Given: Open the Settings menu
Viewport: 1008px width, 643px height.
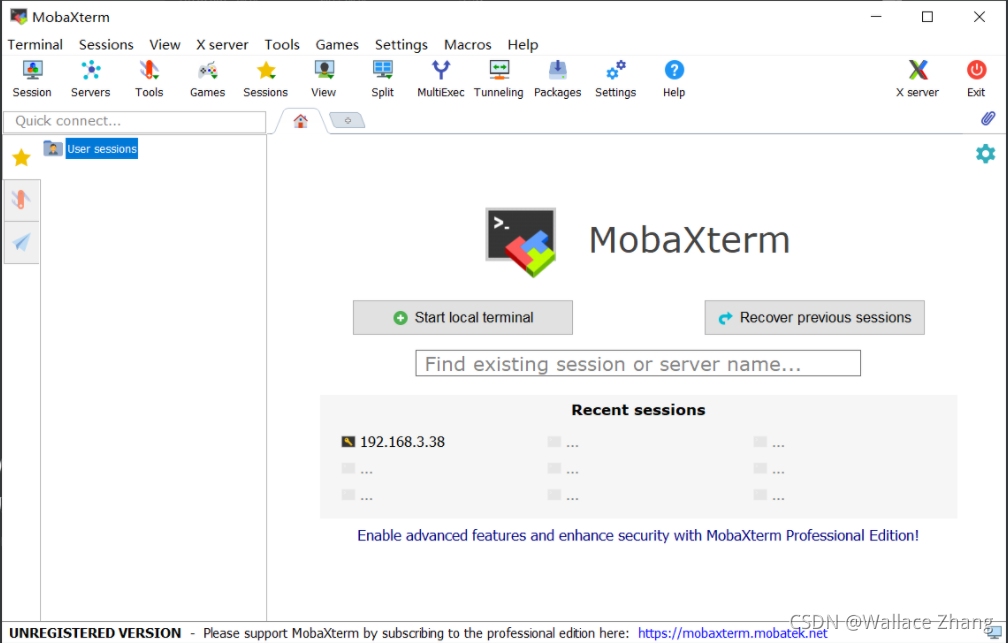Looking at the screenshot, I should tap(401, 44).
